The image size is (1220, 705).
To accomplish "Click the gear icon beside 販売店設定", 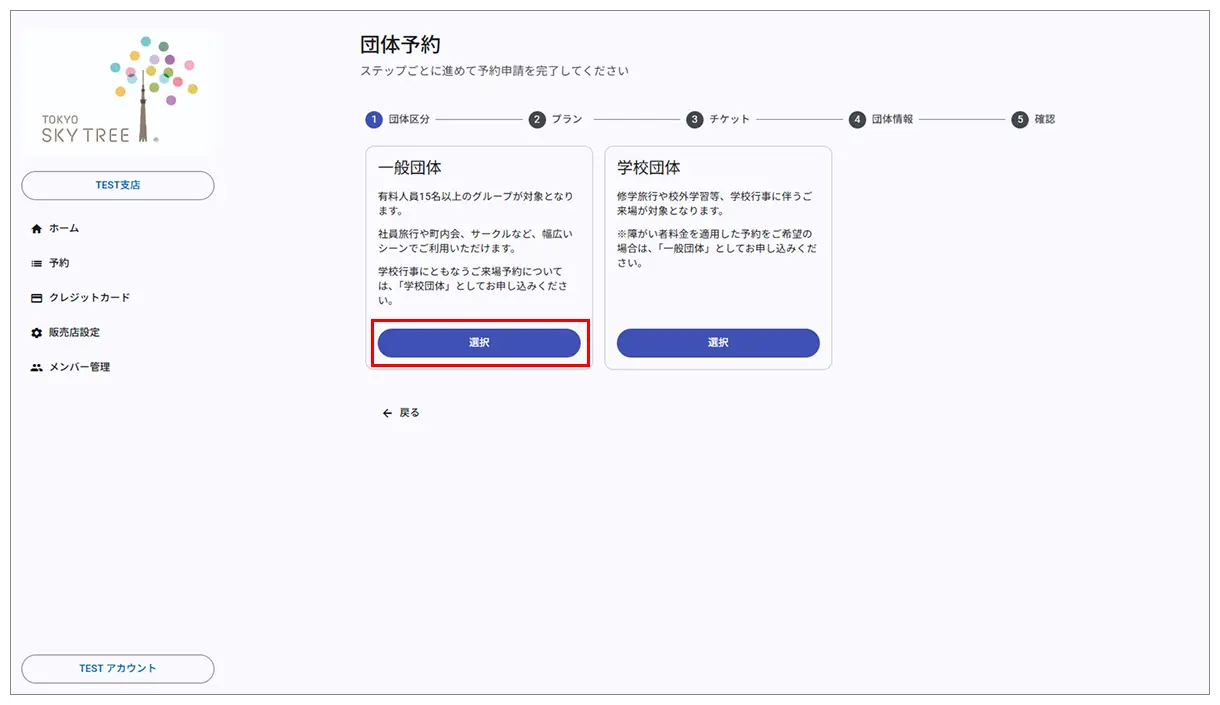I will [x=37, y=332].
